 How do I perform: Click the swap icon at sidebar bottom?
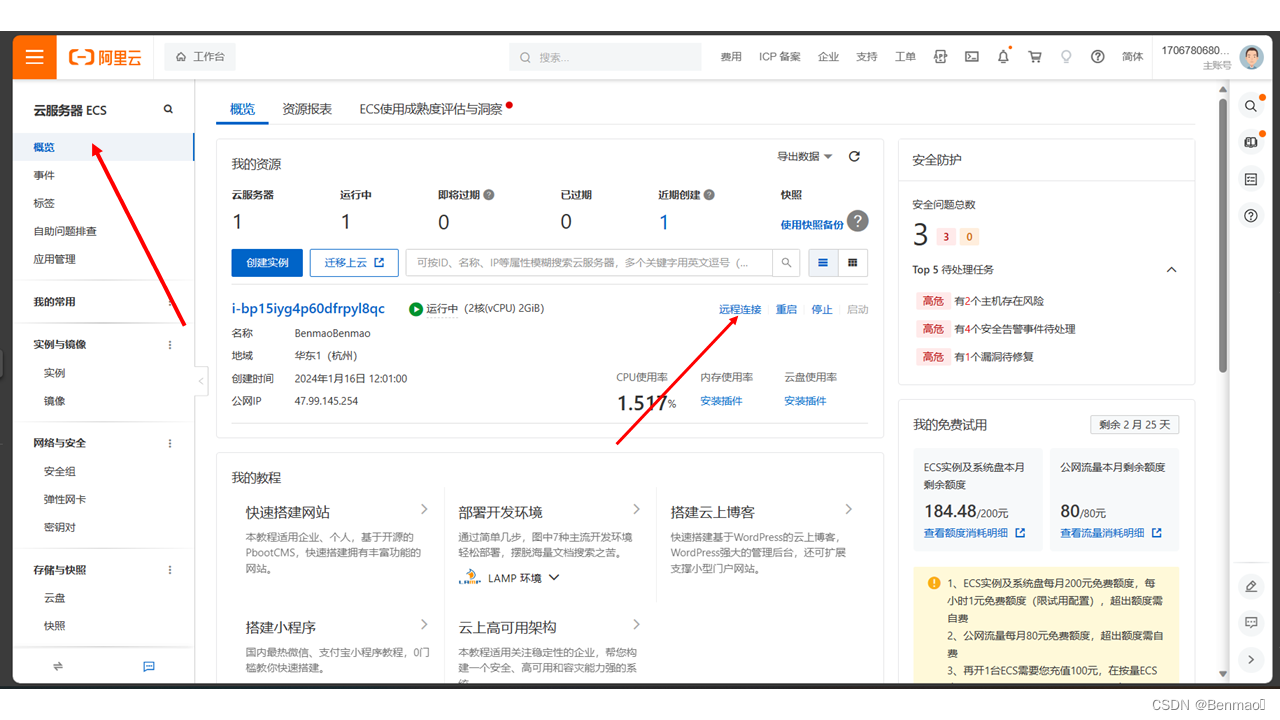[x=58, y=666]
